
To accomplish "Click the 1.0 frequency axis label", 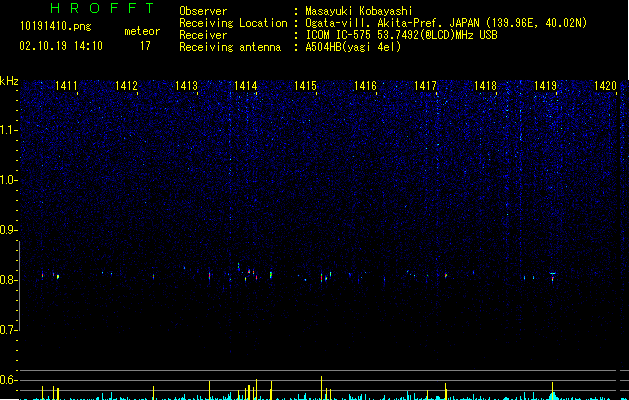I will 9,180.
